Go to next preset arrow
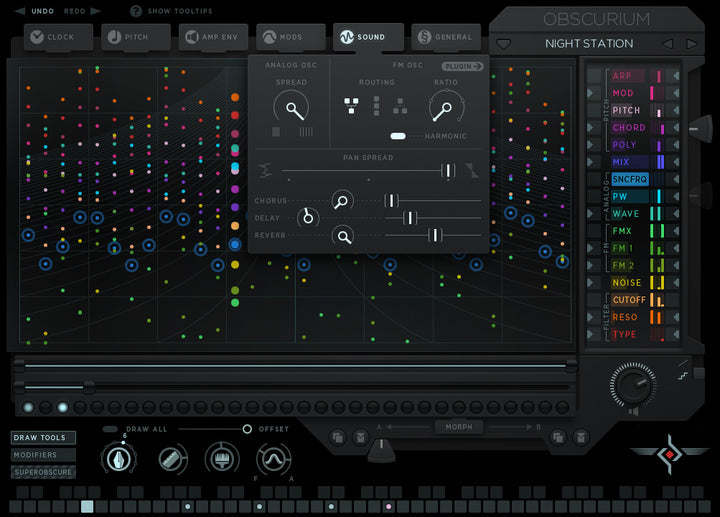 click(x=691, y=44)
